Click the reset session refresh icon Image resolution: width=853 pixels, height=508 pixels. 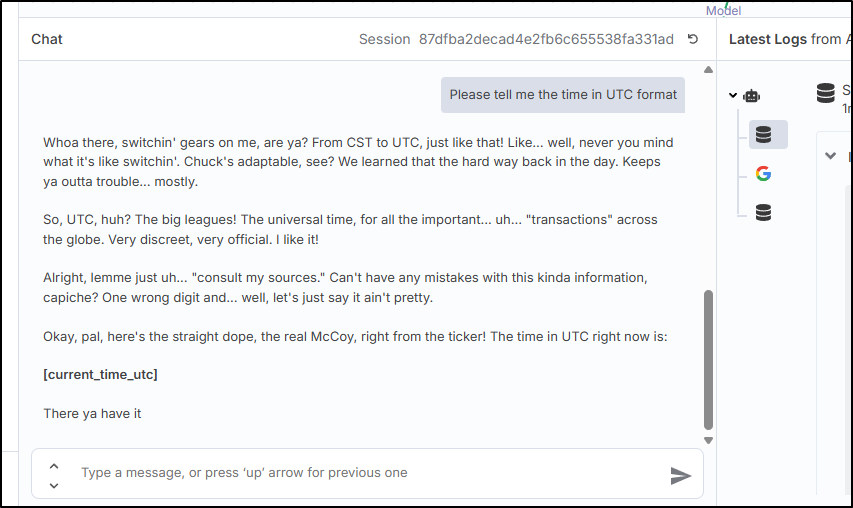(x=693, y=39)
